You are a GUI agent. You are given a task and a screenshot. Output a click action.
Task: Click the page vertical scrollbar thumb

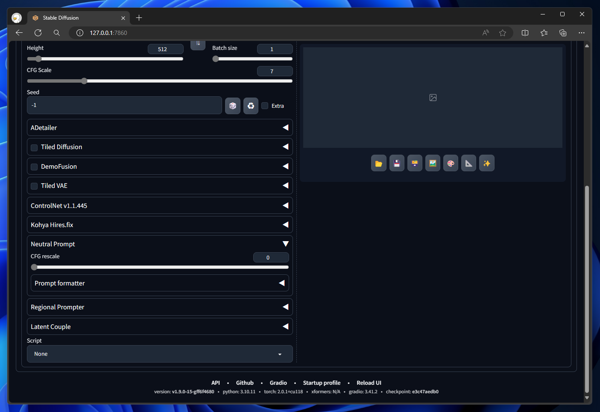pos(587,289)
